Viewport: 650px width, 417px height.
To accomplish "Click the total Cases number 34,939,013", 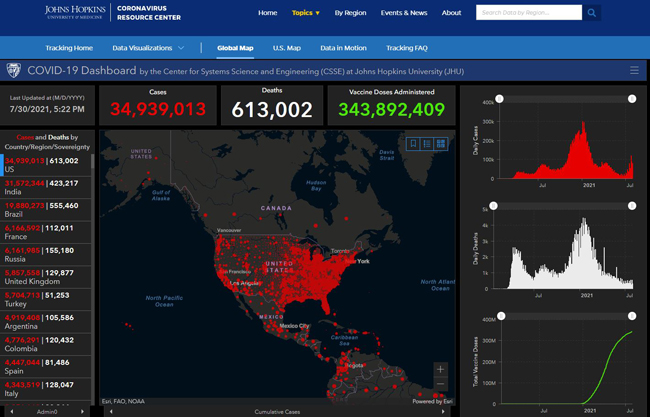I will (x=158, y=109).
